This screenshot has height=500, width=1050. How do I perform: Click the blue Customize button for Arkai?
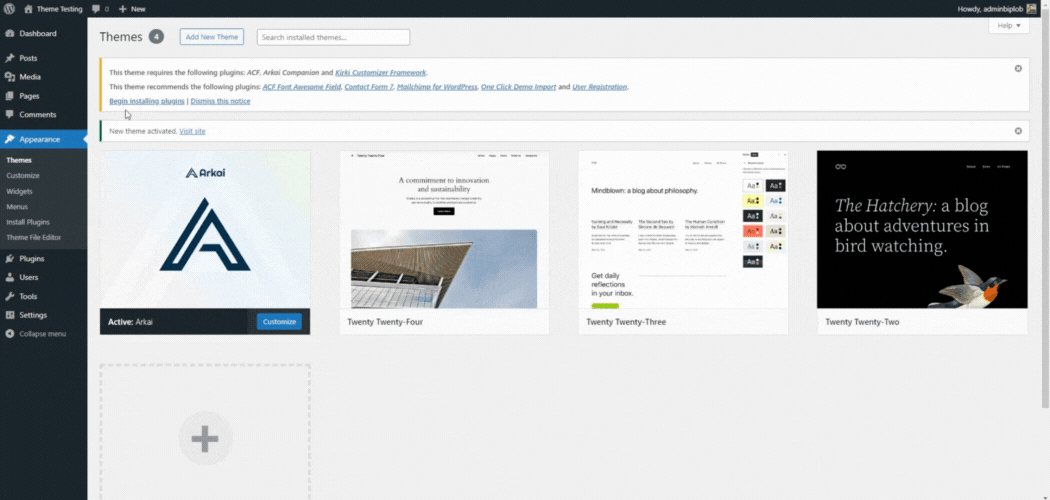(x=279, y=322)
